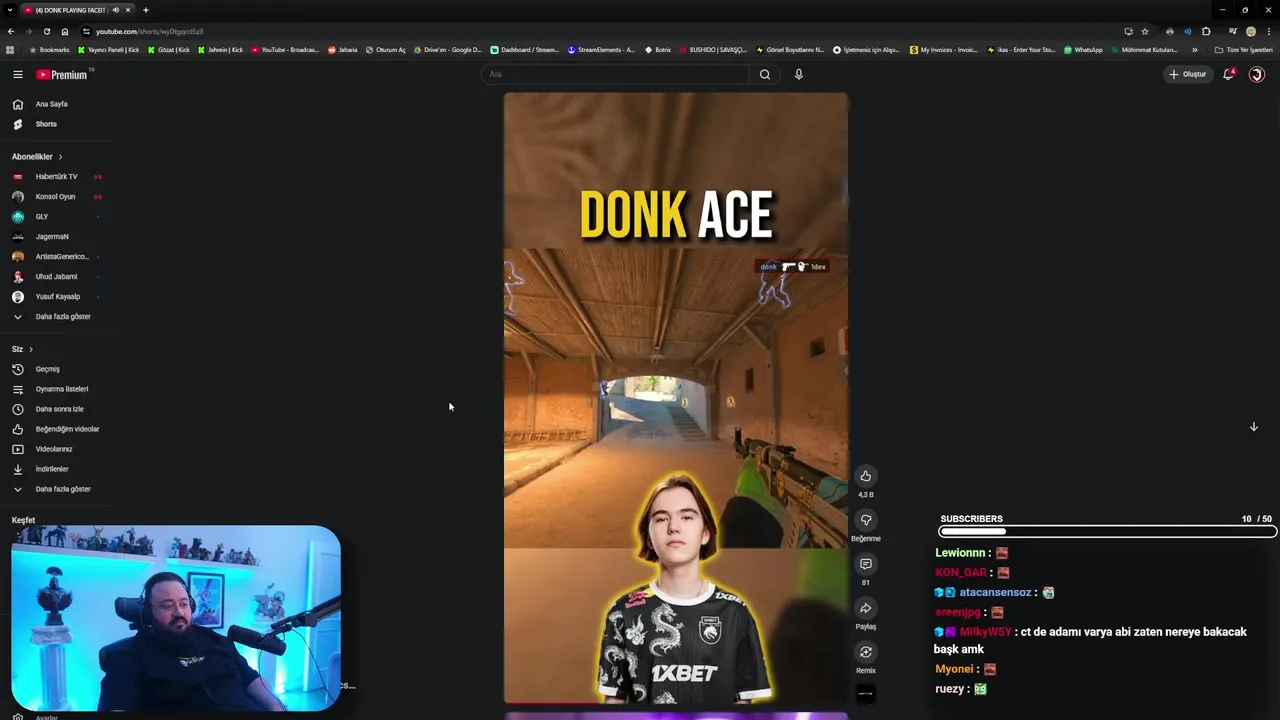Click the search magnifier button
This screenshot has width=1280, height=720.
tap(765, 74)
